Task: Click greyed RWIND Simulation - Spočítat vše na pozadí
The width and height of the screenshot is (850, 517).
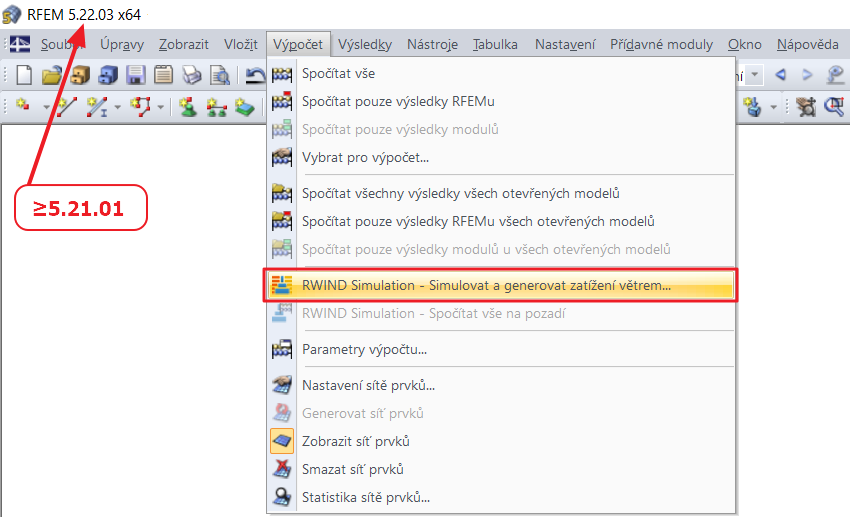Action: 503,313
